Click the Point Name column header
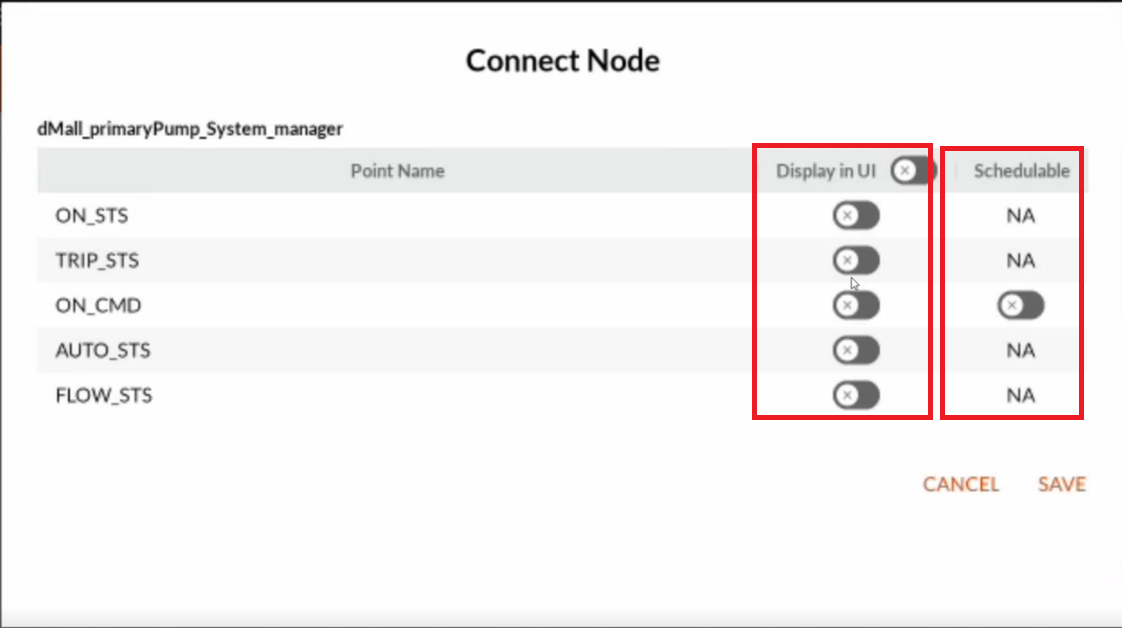 click(397, 171)
